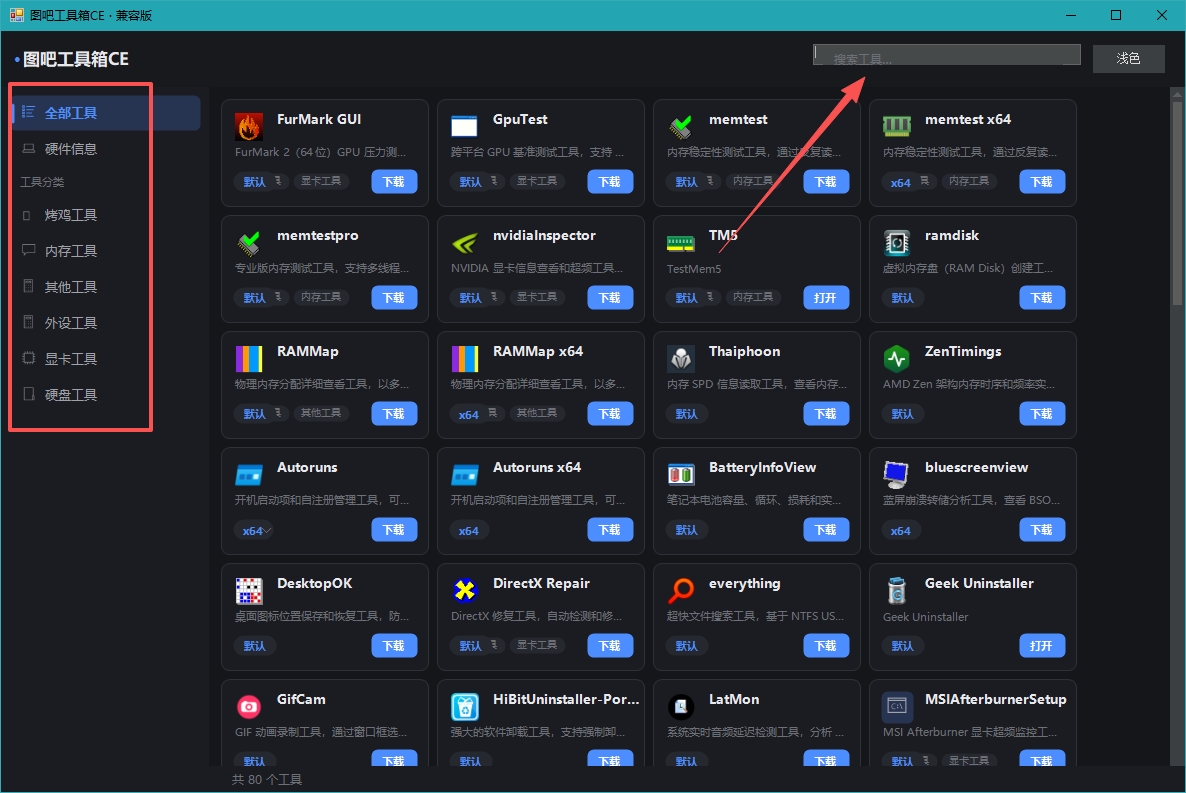Click the memtestpro chip icon
The height and width of the screenshot is (793, 1186).
click(249, 243)
